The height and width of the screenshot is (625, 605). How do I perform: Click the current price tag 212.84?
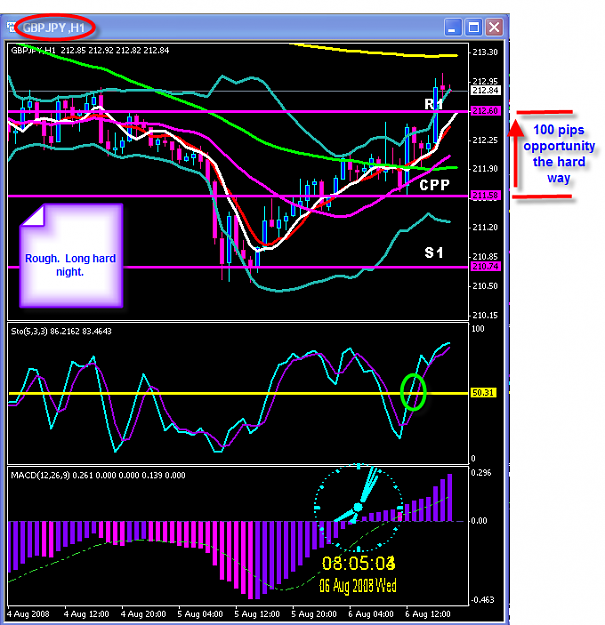(485, 90)
